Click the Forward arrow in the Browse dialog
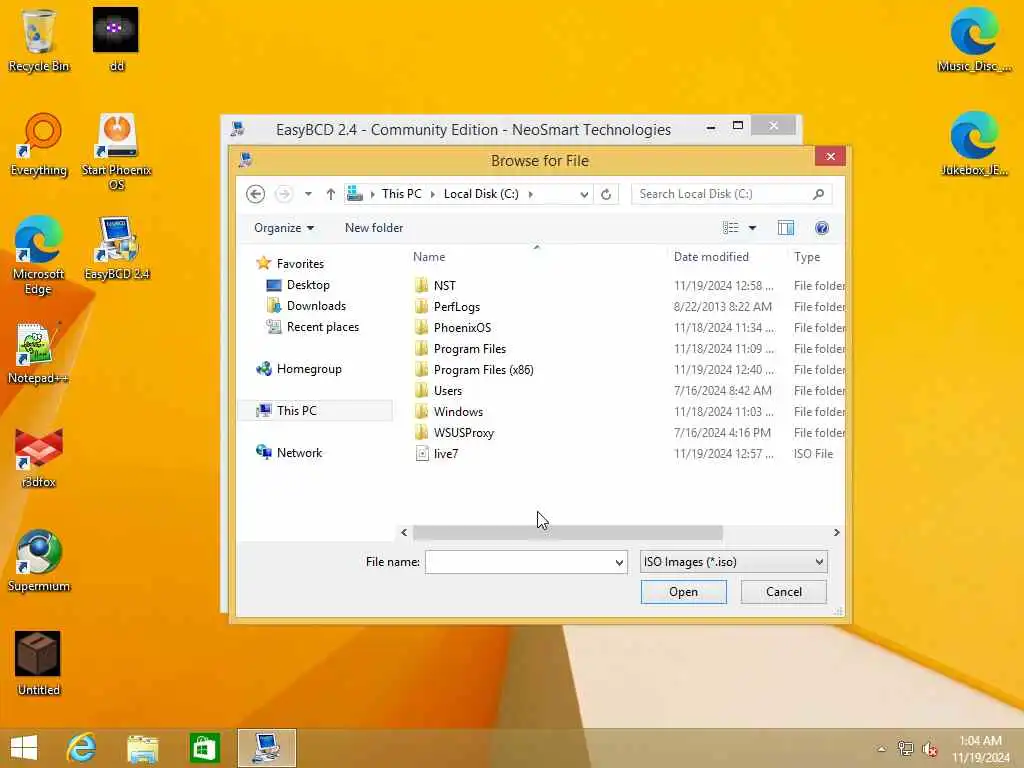Viewport: 1024px width, 768px height. coord(283,194)
